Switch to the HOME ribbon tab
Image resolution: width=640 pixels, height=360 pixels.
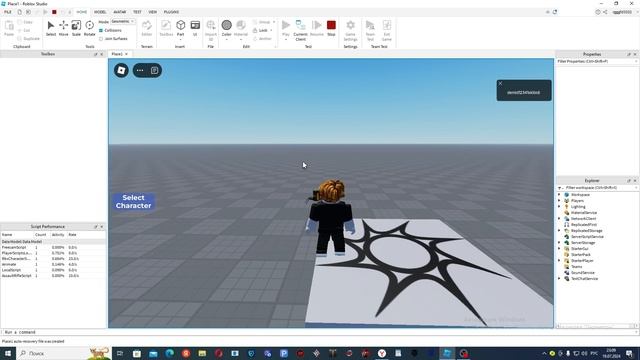tap(82, 12)
